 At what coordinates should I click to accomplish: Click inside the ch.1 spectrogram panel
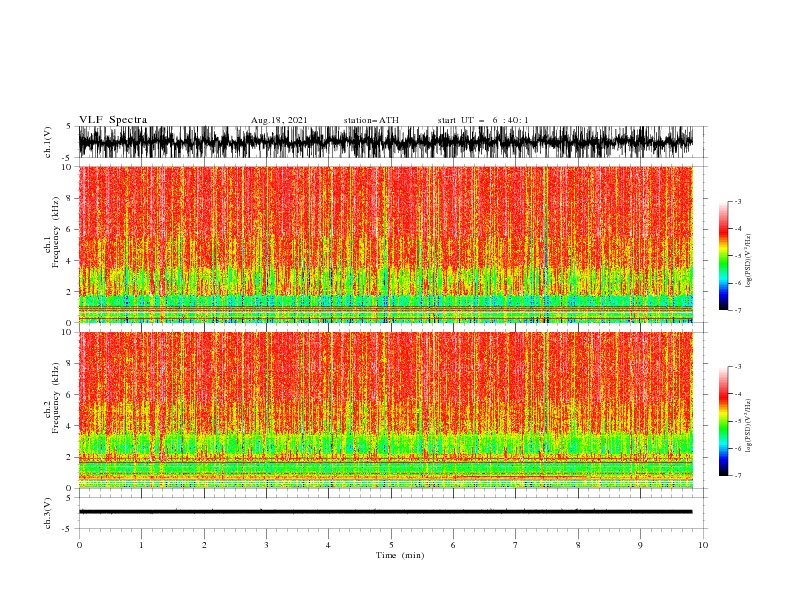tap(385, 244)
